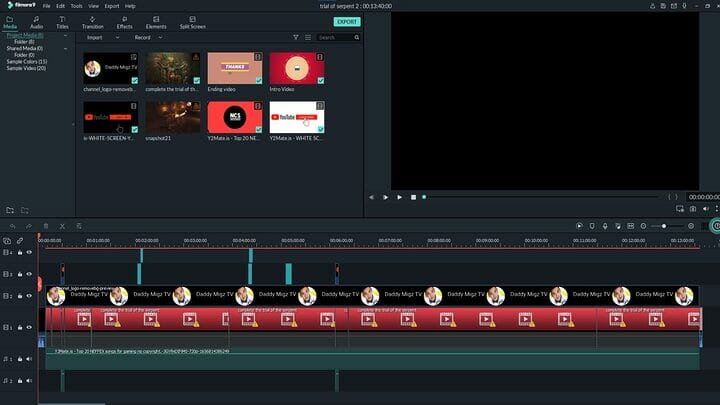720x405 pixels.
Task: Hide video track 1 using eye icon
Action: click(x=29, y=327)
